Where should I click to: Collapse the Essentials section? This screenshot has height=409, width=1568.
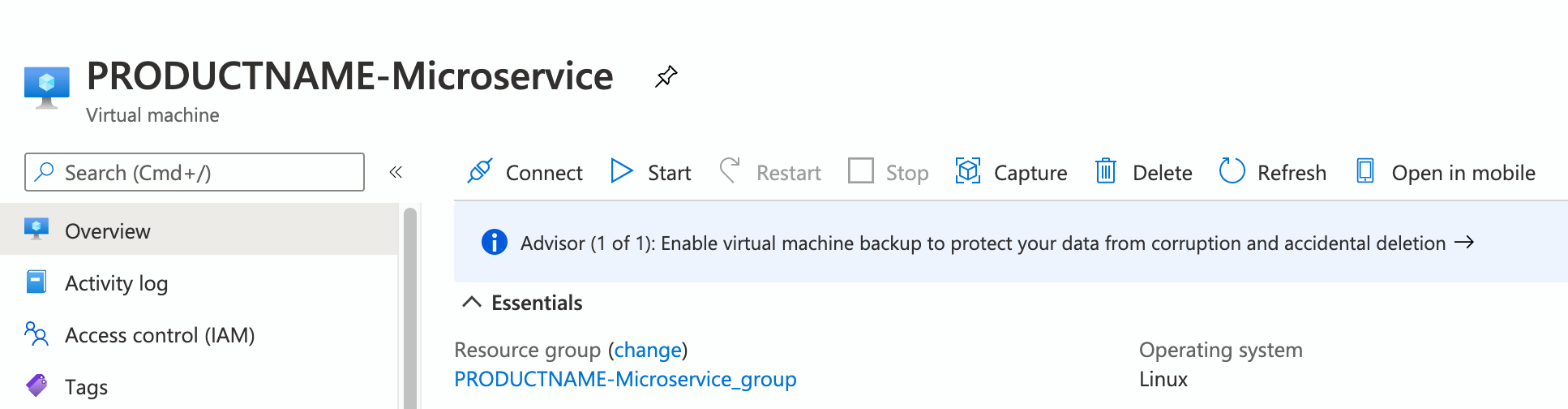(471, 303)
